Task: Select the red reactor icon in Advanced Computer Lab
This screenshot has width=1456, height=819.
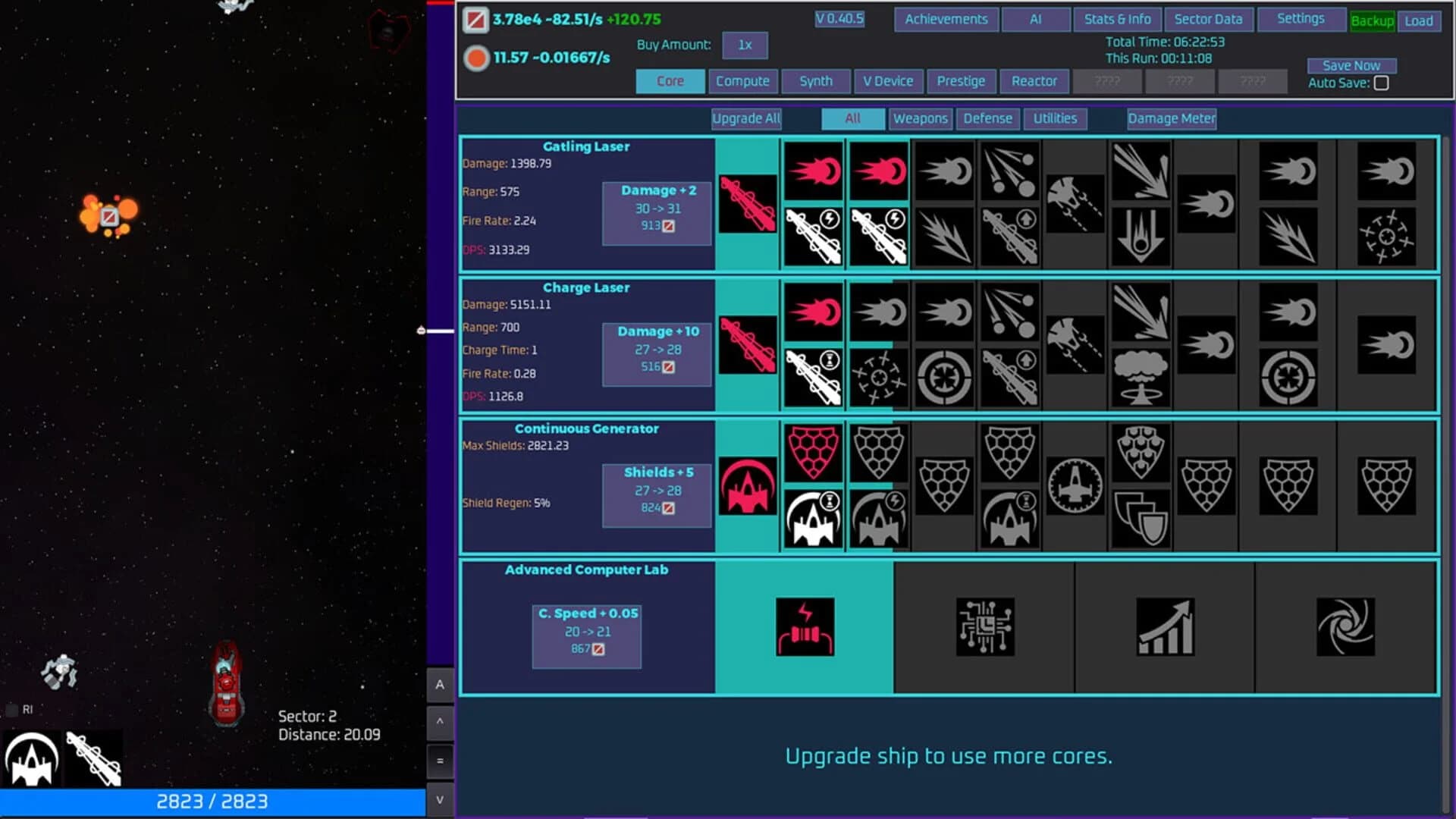Action: [x=805, y=625]
